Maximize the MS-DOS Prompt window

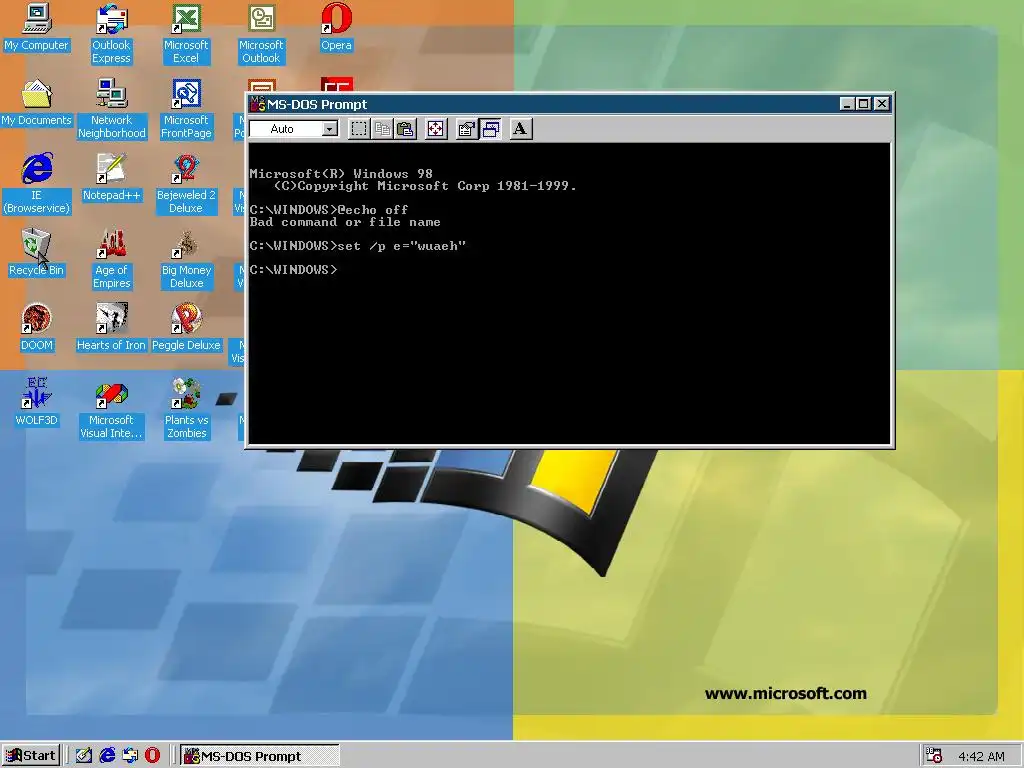[863, 104]
